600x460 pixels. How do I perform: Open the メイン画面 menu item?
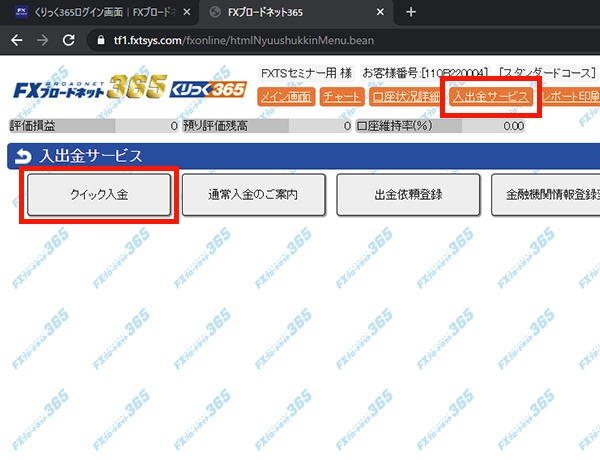(x=285, y=97)
